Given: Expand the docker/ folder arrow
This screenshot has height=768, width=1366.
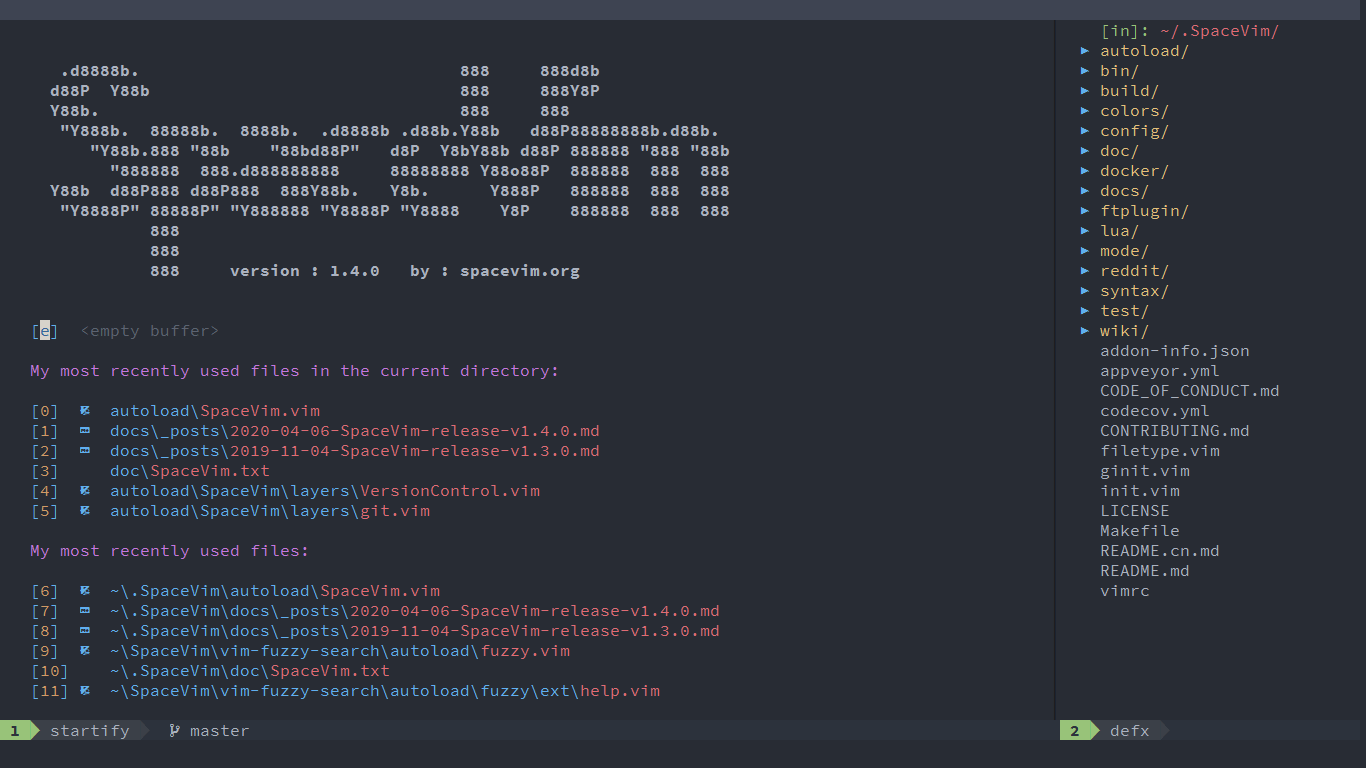Looking at the screenshot, I should click(1085, 170).
